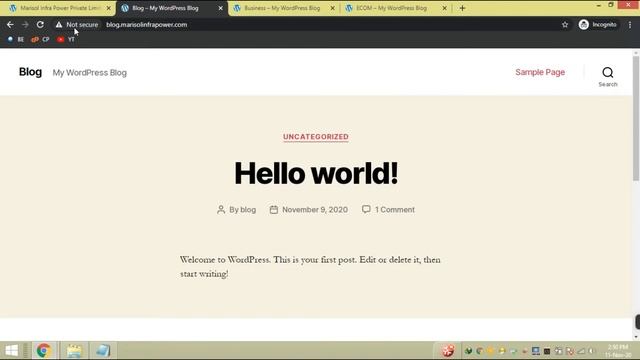Open the Chrome three-dot menu

tap(630, 25)
